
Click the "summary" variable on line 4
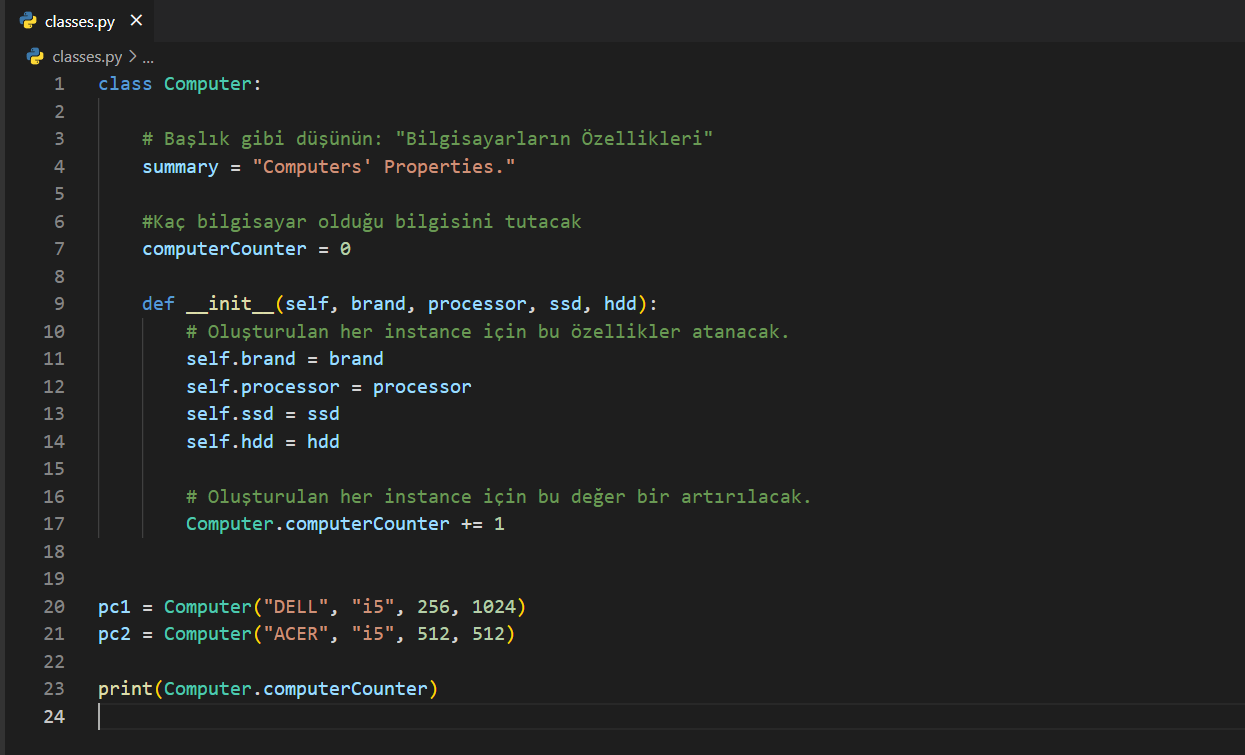pos(180,167)
